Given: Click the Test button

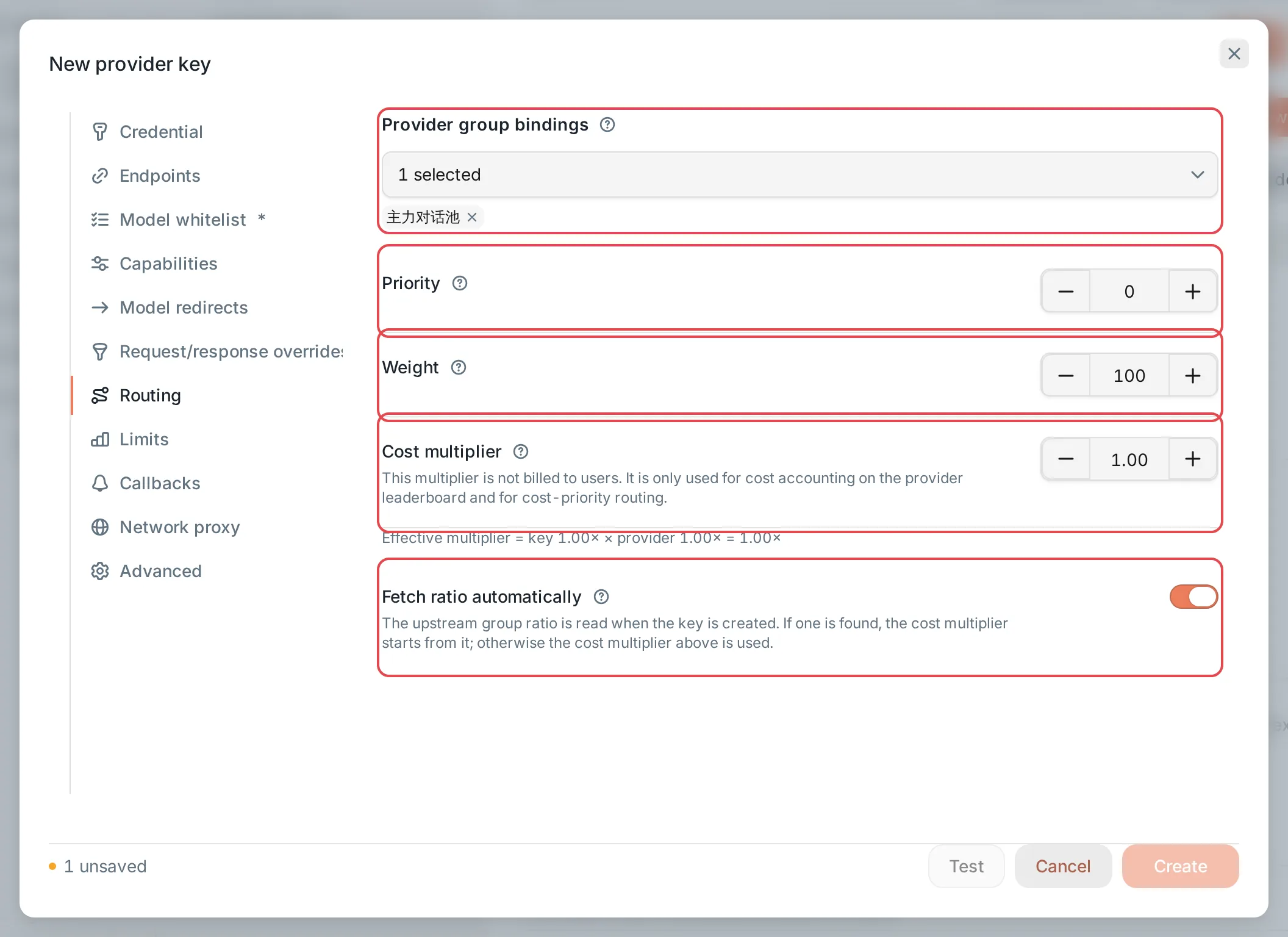Looking at the screenshot, I should click(x=966, y=866).
